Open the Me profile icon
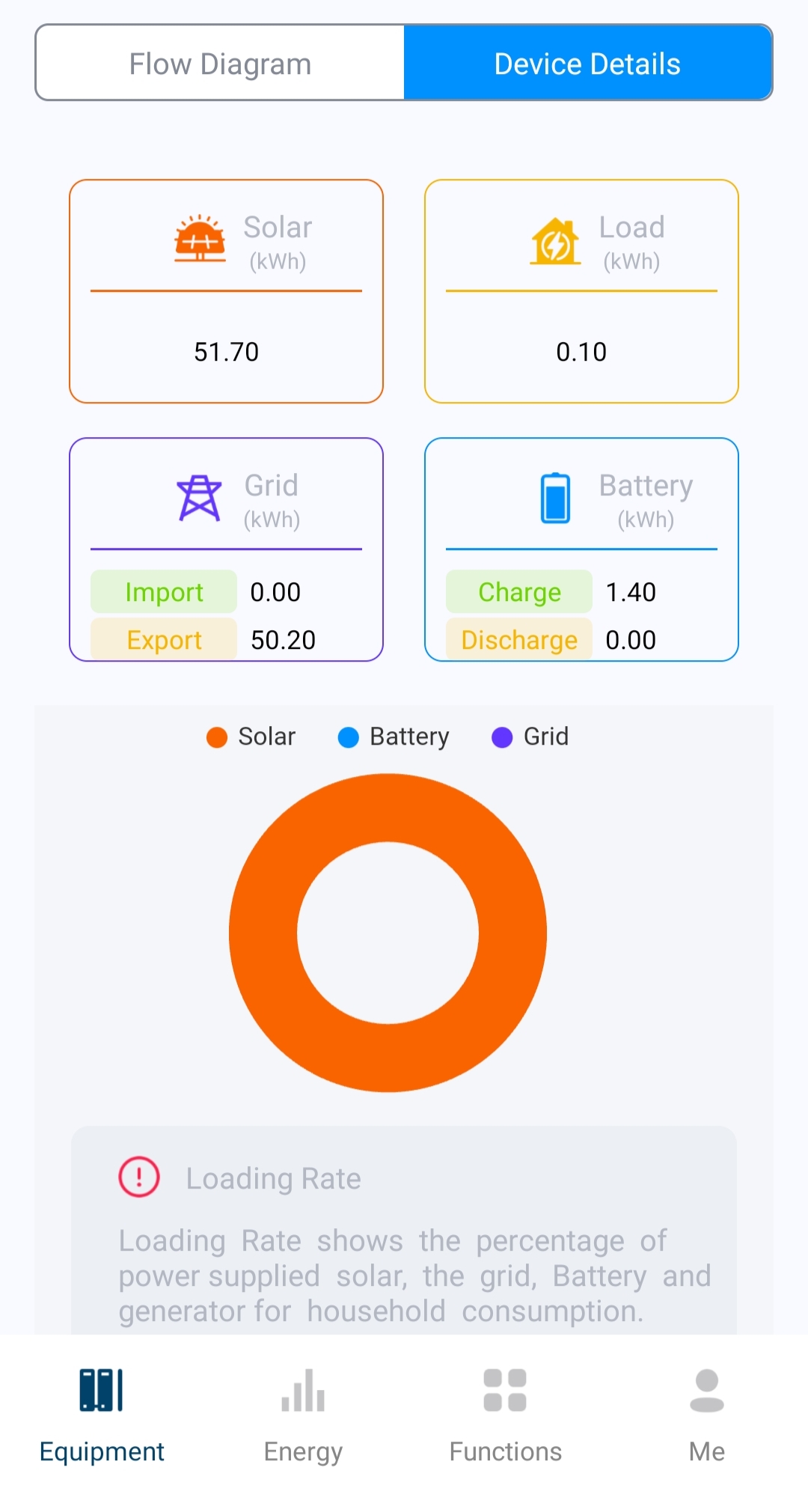The image size is (808, 1512). click(707, 1391)
